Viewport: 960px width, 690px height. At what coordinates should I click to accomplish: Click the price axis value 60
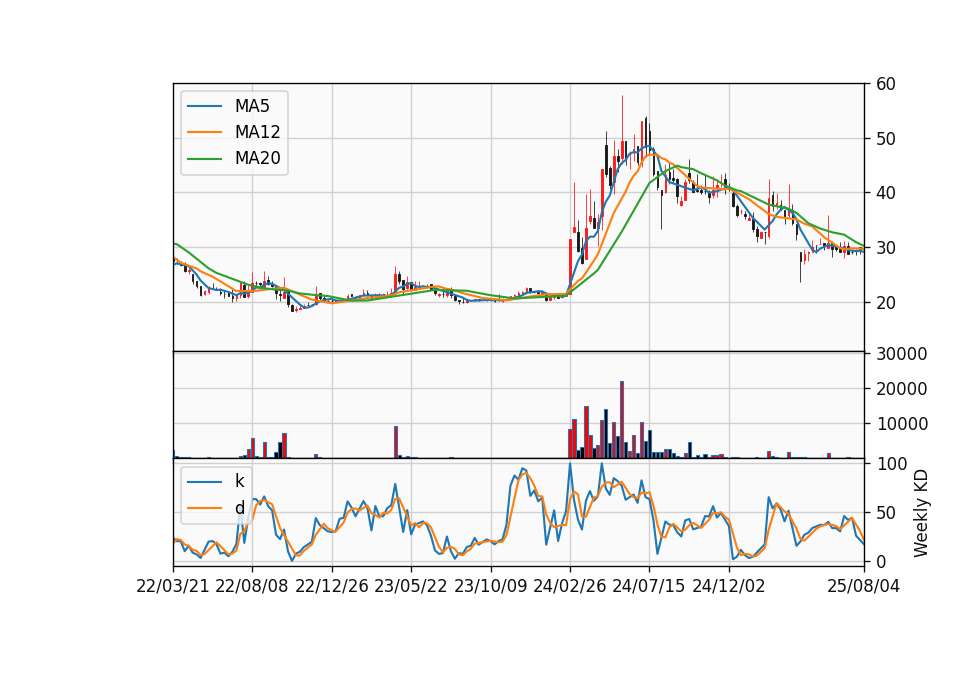[885, 84]
